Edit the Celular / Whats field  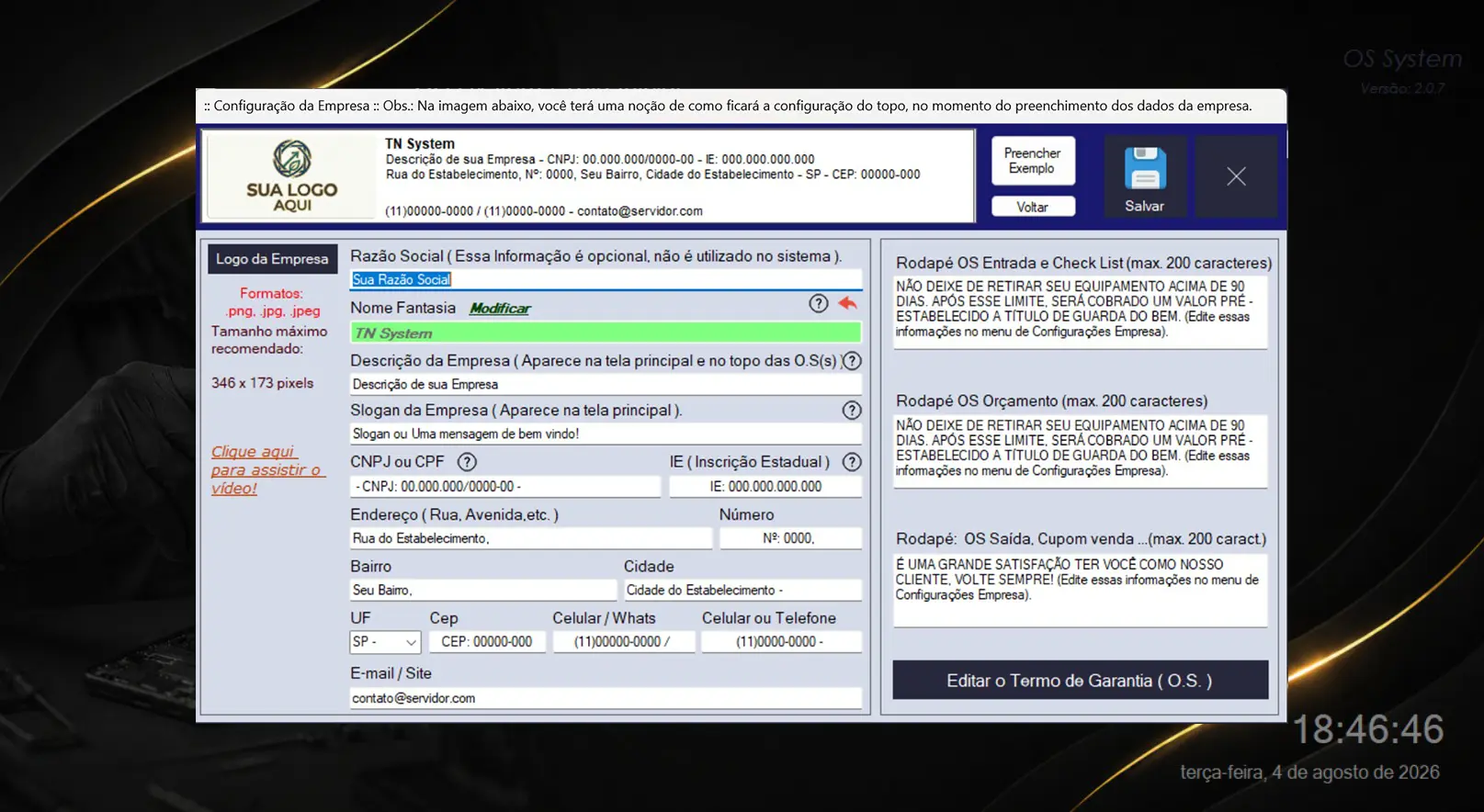[623, 642]
